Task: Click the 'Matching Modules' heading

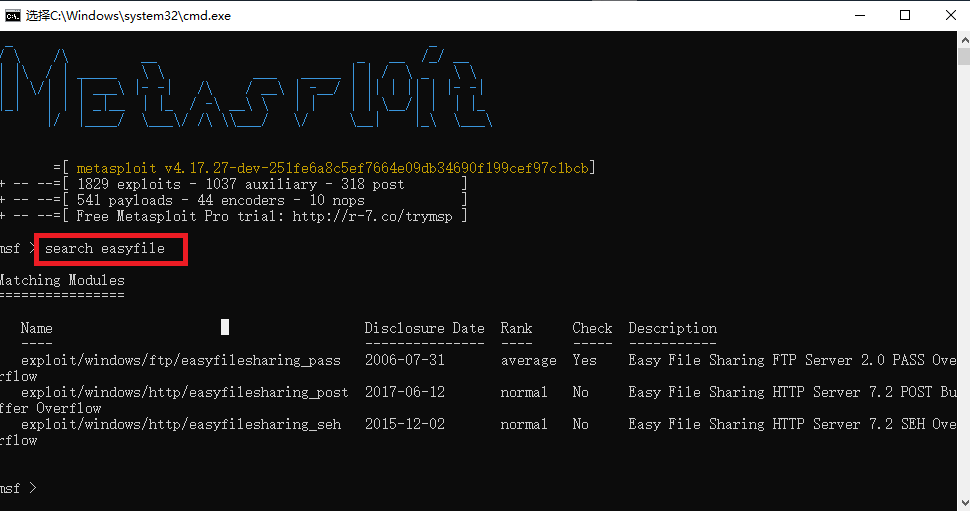Action: [x=62, y=280]
